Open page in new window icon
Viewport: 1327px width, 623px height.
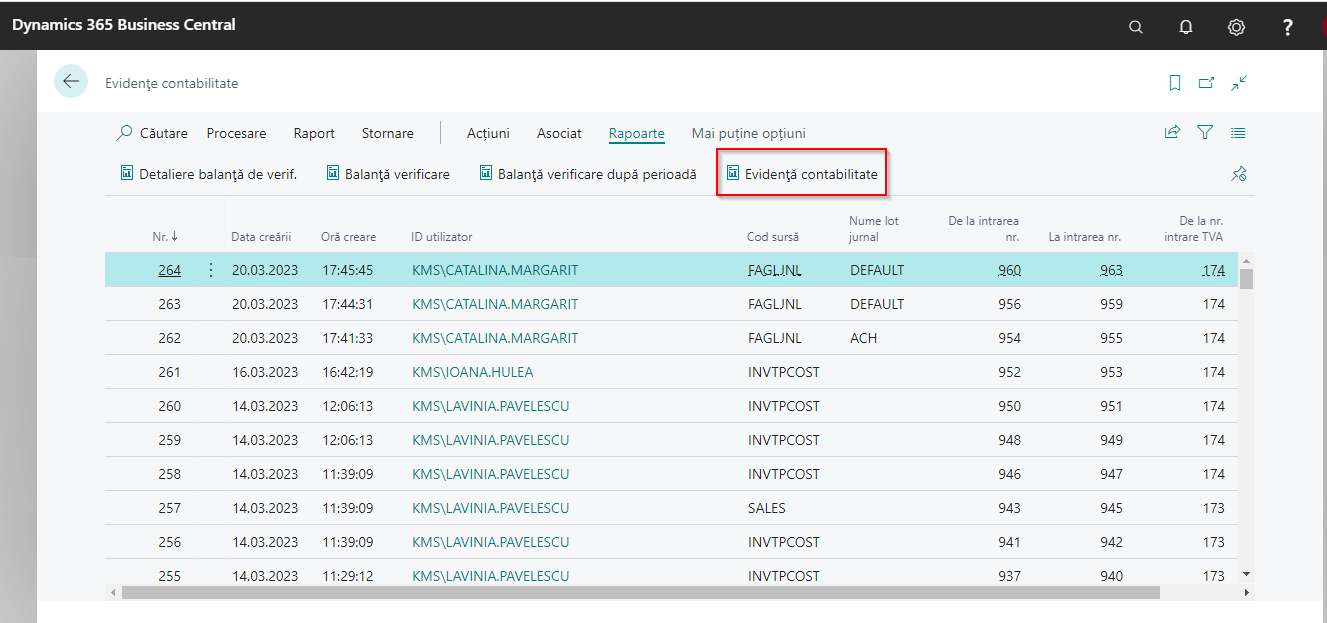1207,83
